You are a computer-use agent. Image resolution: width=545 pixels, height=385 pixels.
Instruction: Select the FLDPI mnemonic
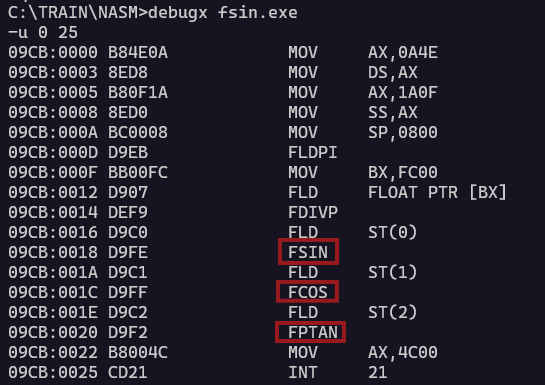312,153
